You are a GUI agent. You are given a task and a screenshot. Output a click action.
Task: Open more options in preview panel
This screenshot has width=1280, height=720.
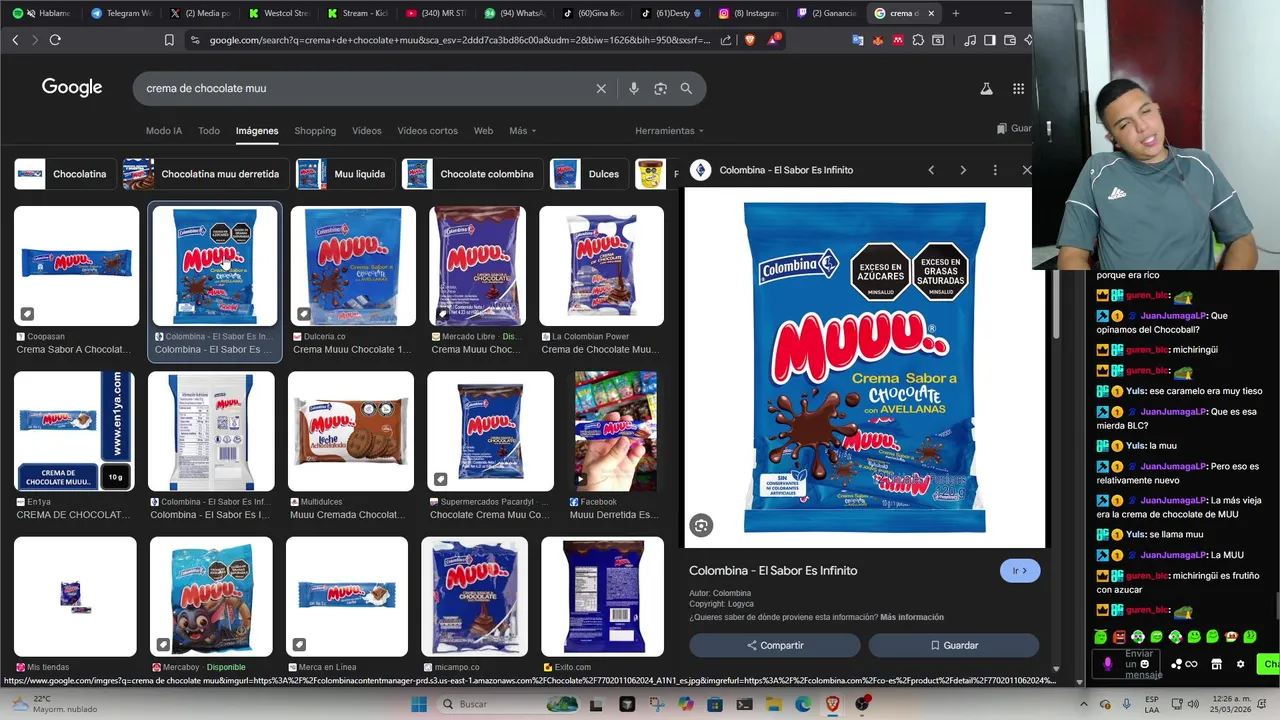pyautogui.click(x=995, y=170)
